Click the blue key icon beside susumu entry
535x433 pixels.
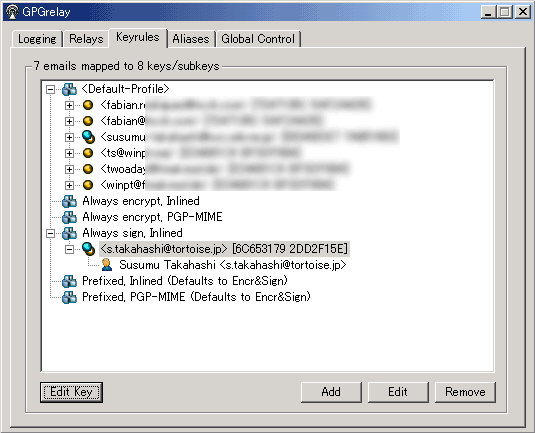tap(88, 137)
